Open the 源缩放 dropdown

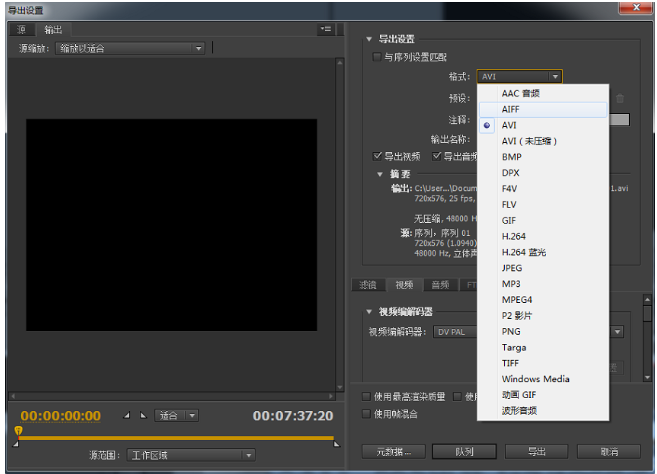click(130, 48)
